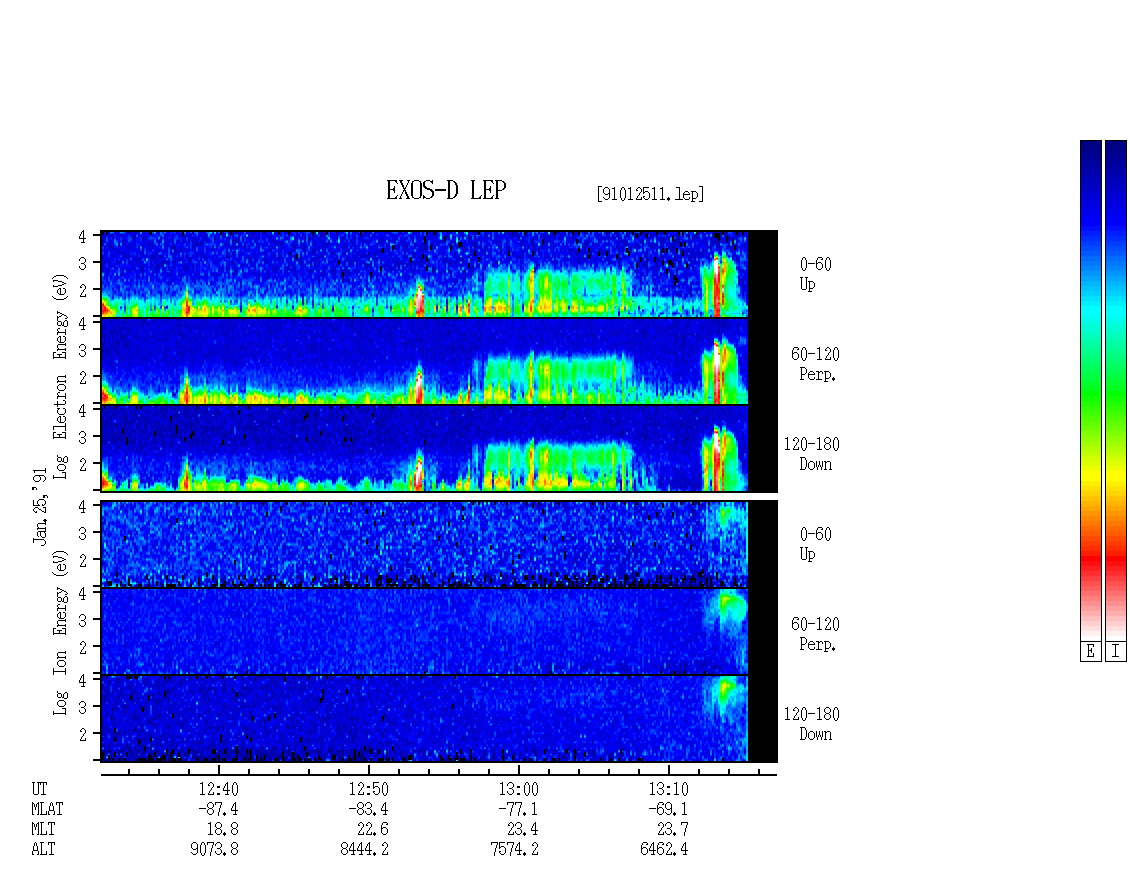Click the MLT value 23.7
Viewport: 1130px width, 875px height.
coord(672,830)
